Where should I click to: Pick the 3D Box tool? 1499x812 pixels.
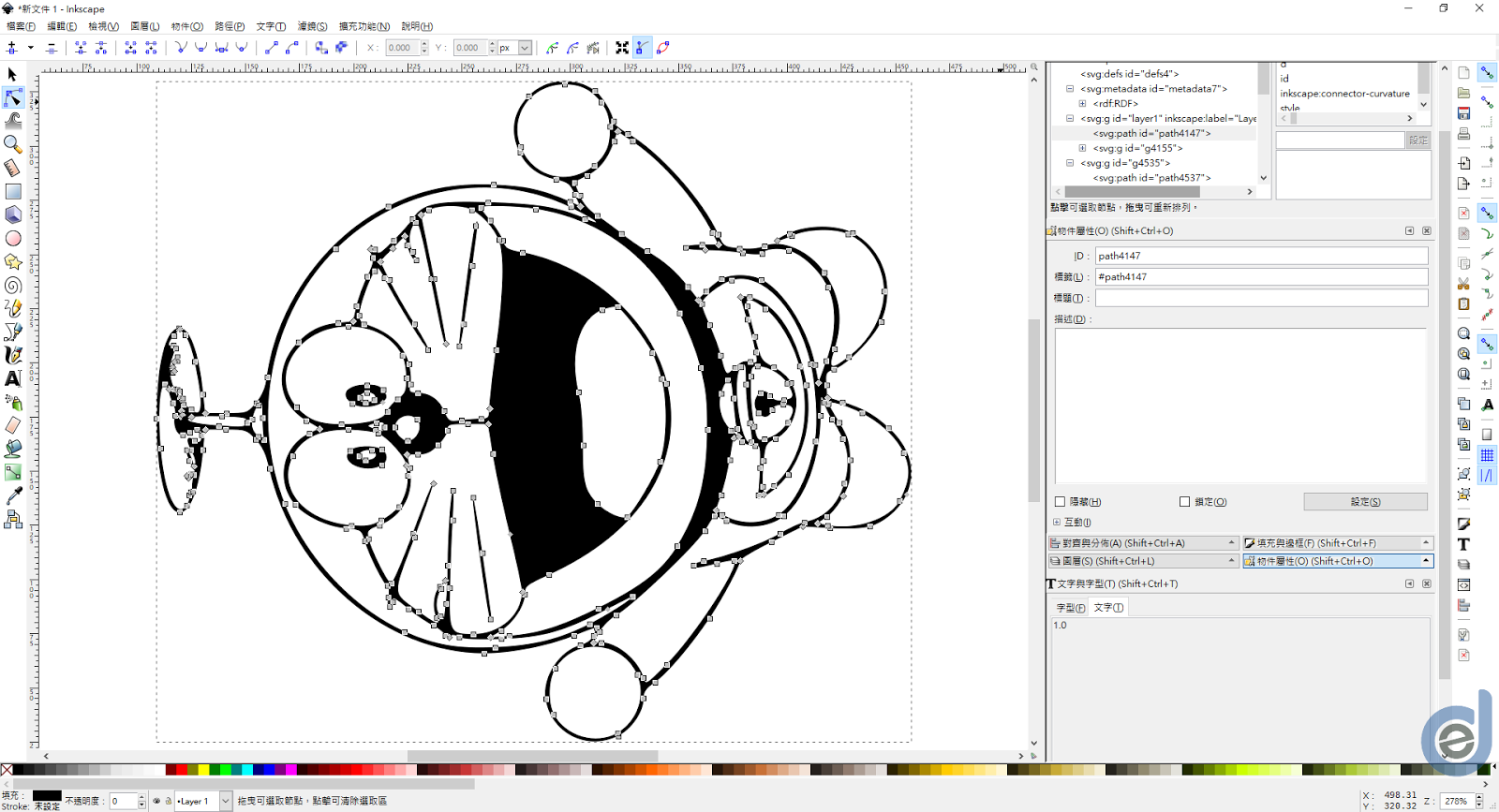pyautogui.click(x=13, y=214)
